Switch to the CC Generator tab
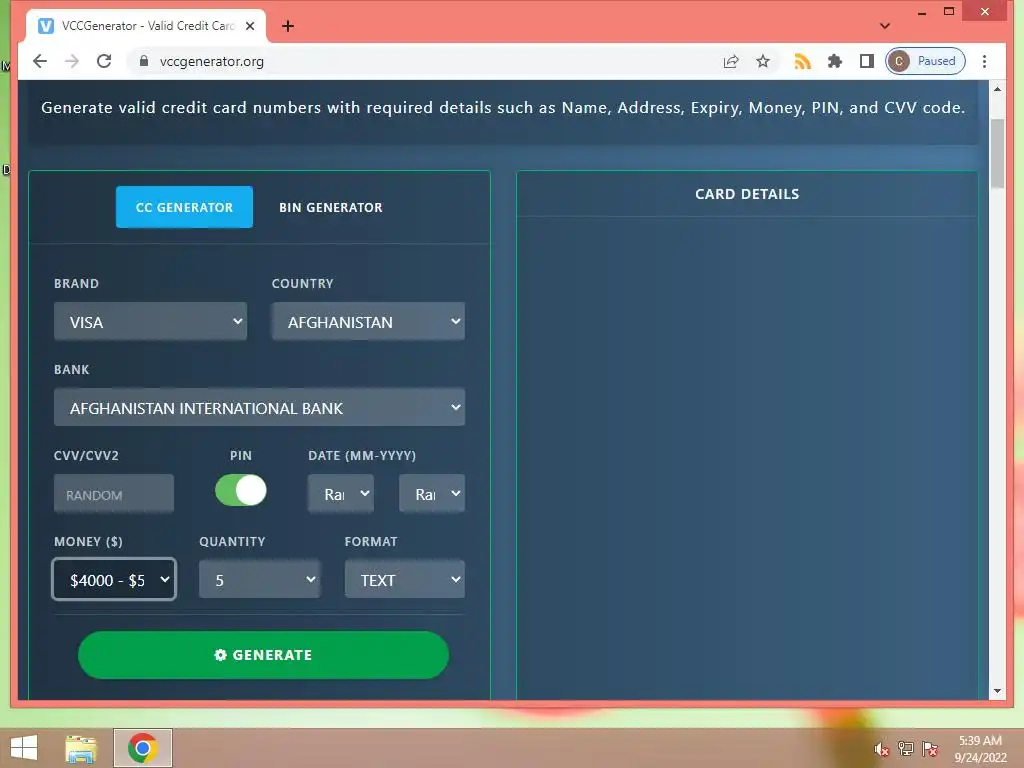 (x=184, y=207)
